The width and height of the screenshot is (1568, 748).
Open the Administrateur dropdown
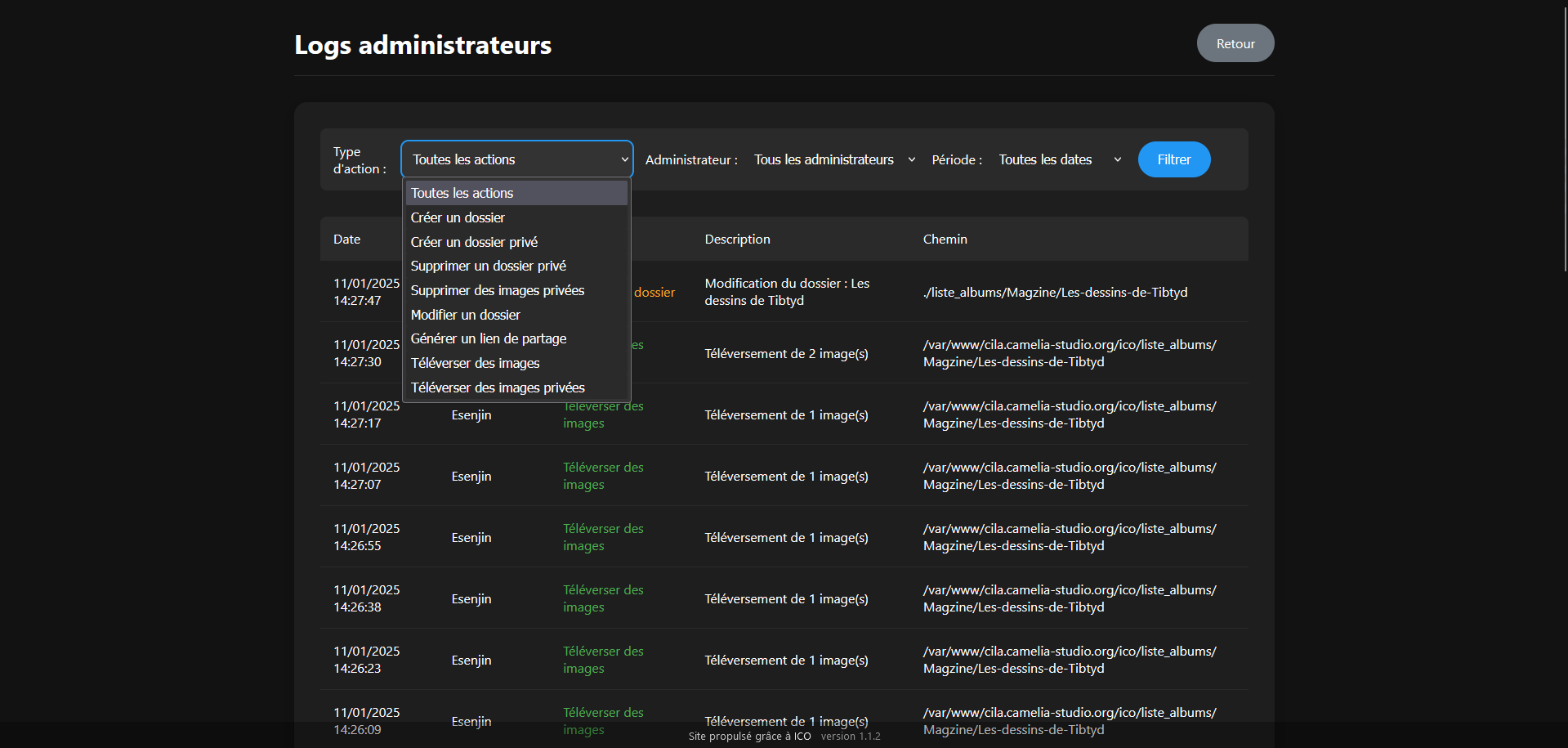tap(834, 159)
